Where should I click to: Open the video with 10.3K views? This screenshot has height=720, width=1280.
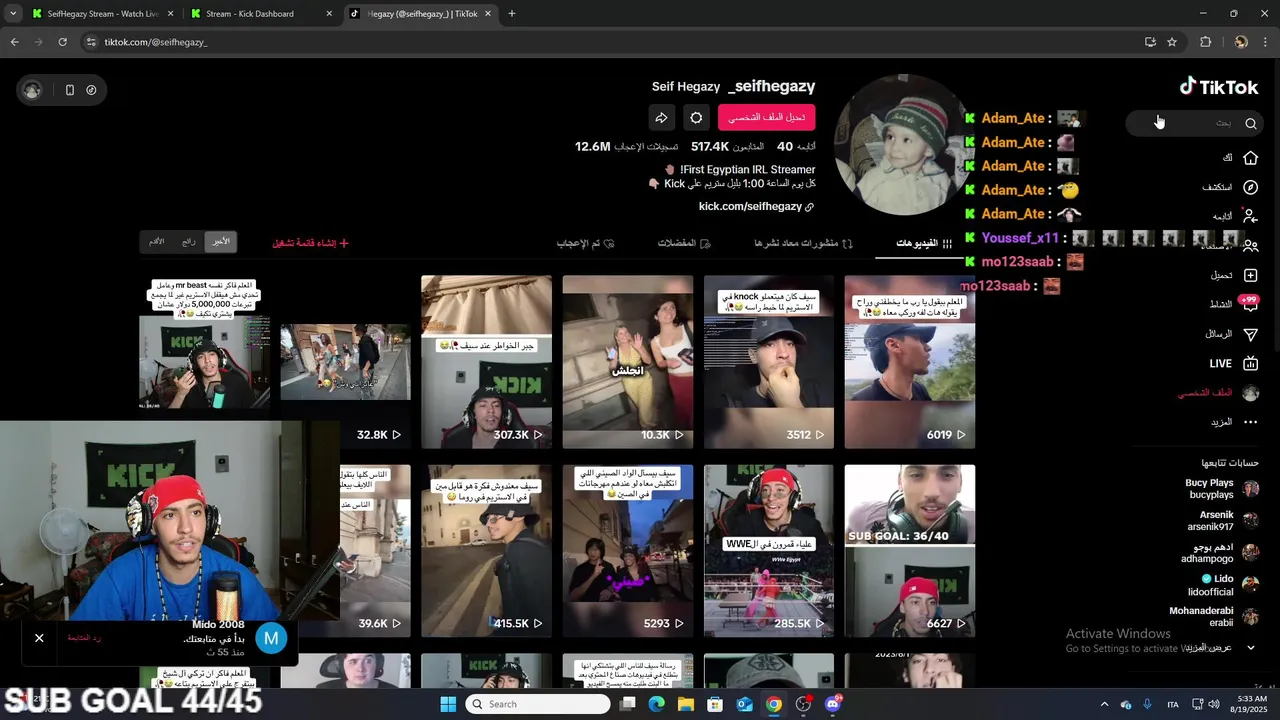point(627,362)
